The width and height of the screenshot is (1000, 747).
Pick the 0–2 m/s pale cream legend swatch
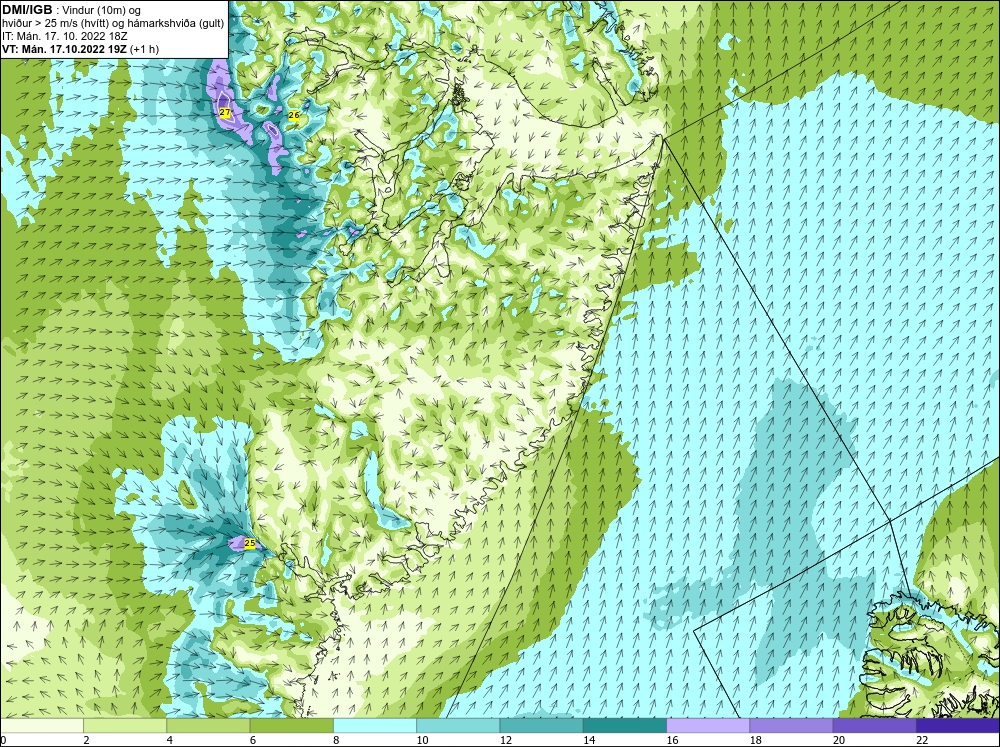pyautogui.click(x=41, y=725)
